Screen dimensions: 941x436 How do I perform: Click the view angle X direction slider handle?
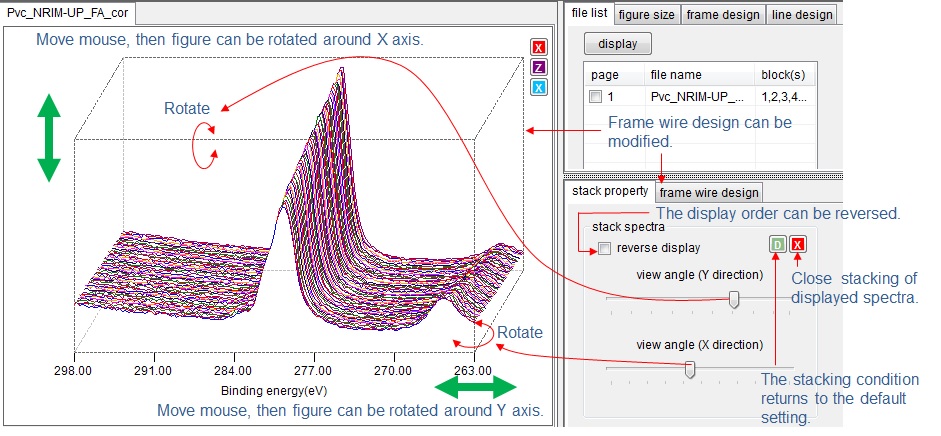pos(689,370)
